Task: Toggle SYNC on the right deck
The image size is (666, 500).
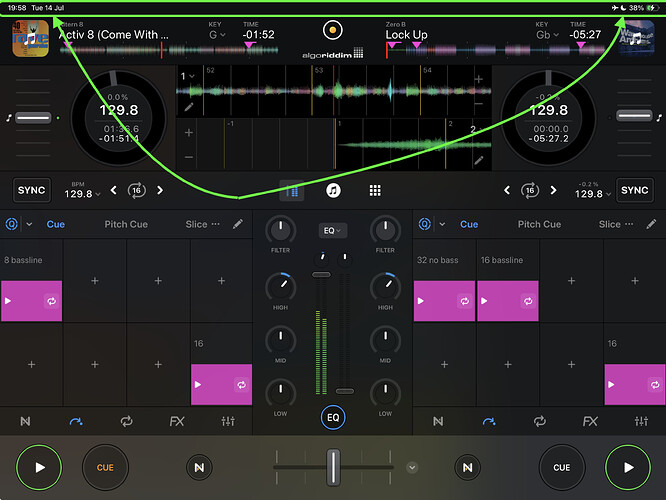Action: pos(635,190)
